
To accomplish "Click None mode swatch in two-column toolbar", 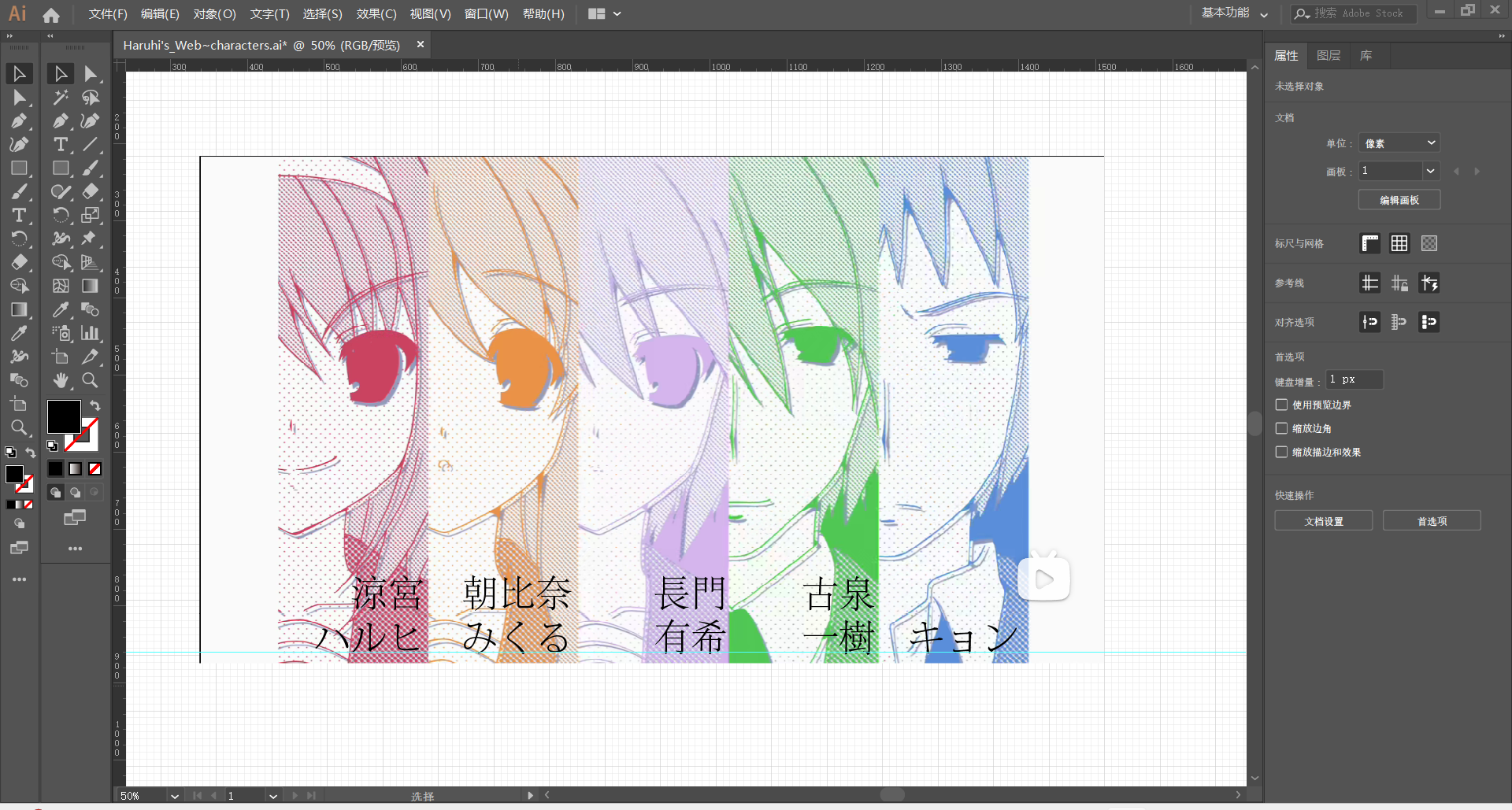I will (x=94, y=469).
